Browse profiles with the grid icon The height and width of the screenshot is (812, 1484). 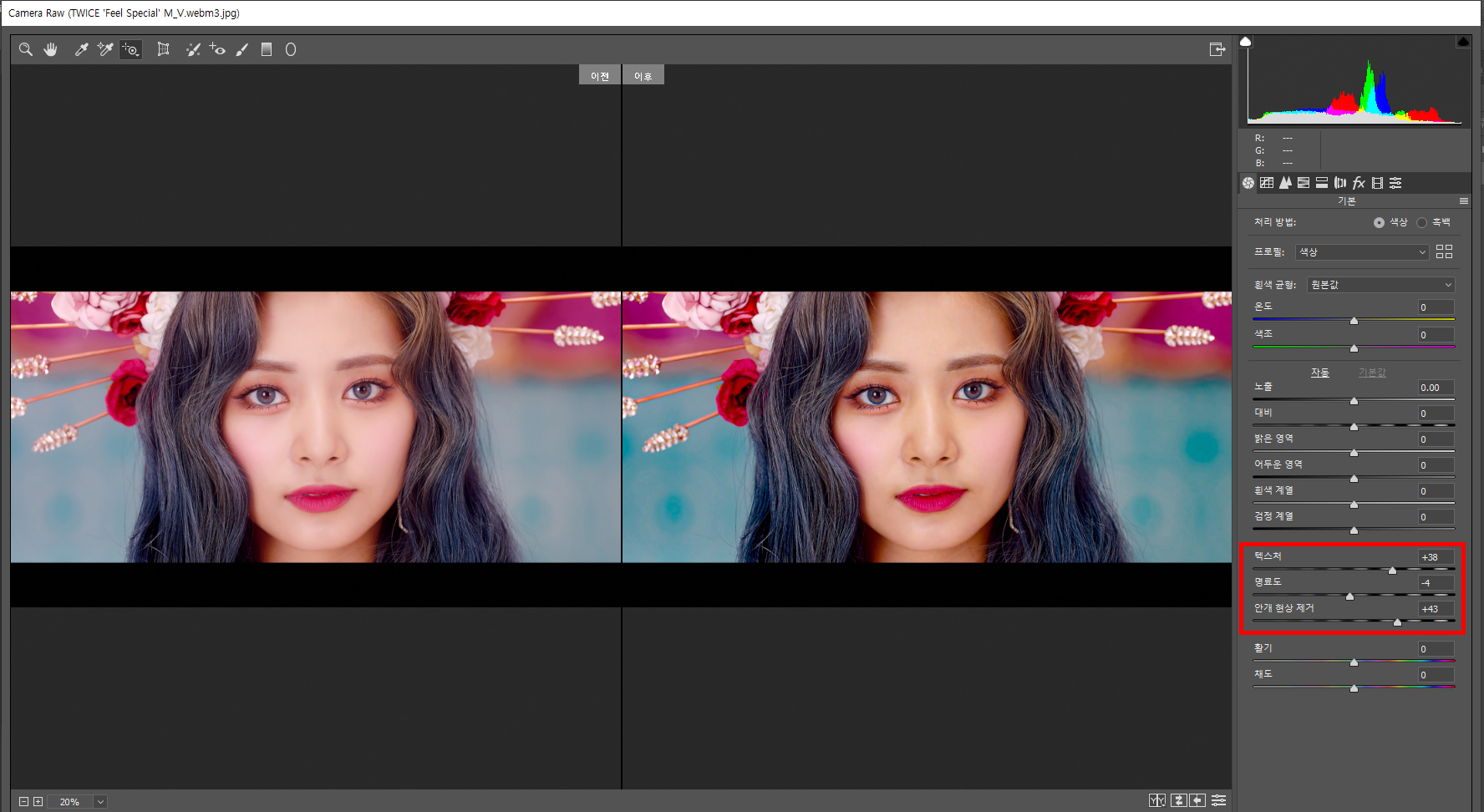(x=1444, y=251)
